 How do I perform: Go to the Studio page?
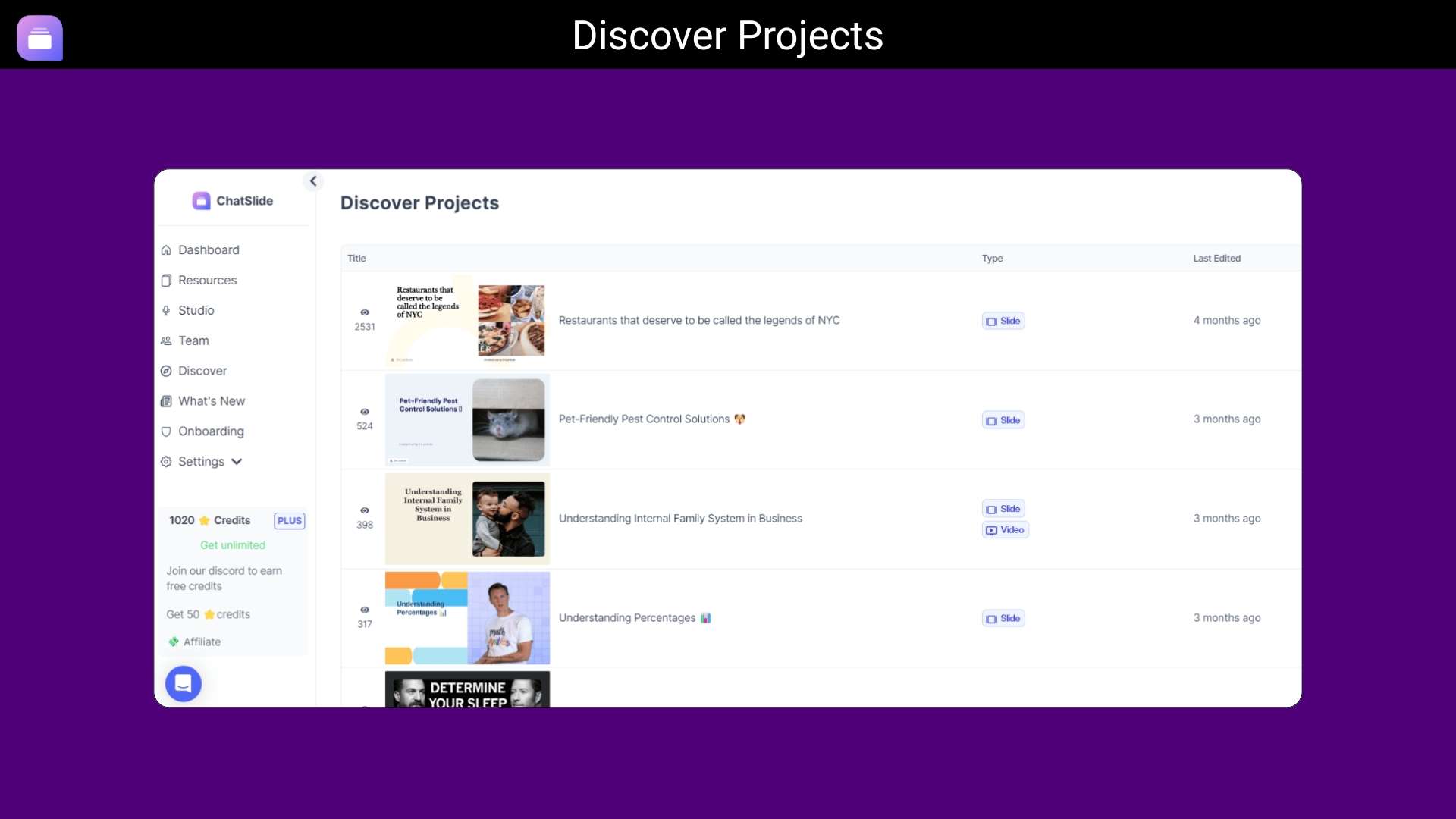pos(197,310)
